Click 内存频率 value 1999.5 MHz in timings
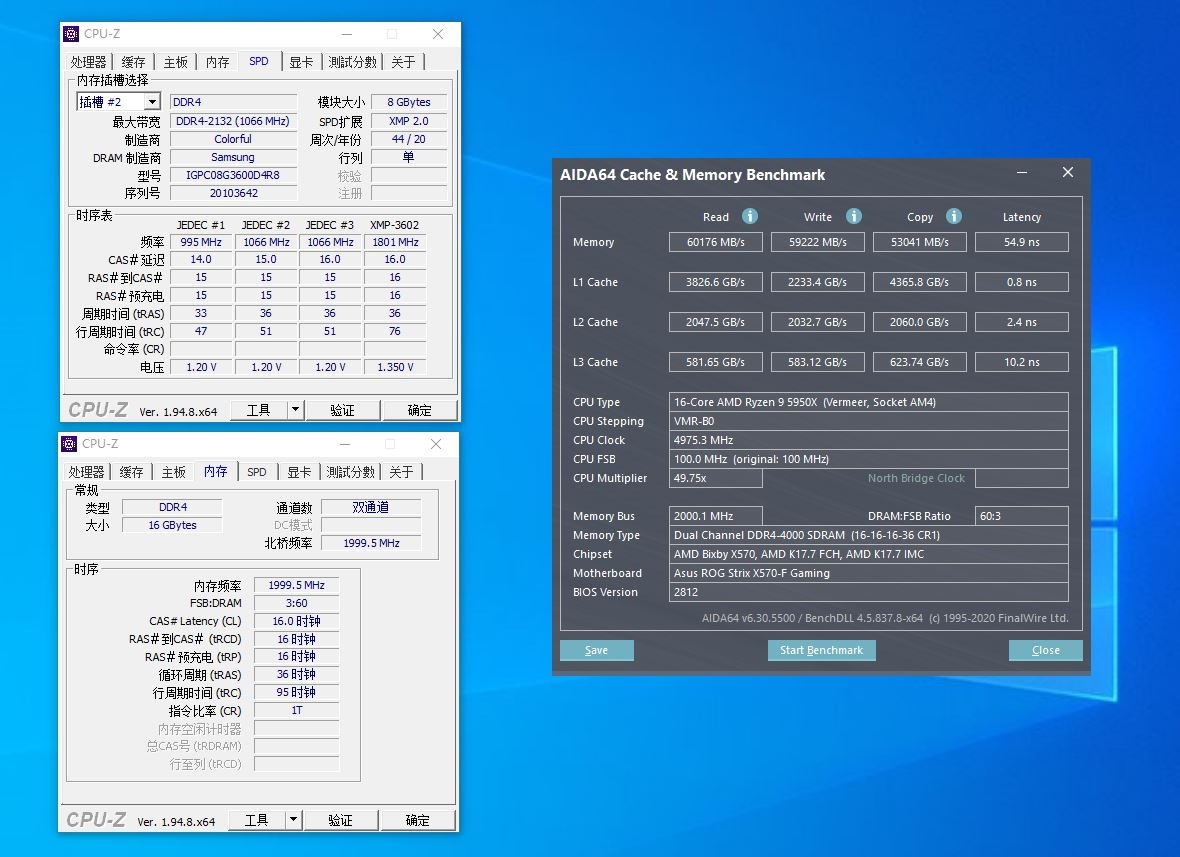Image resolution: width=1180 pixels, height=857 pixels. (297, 585)
